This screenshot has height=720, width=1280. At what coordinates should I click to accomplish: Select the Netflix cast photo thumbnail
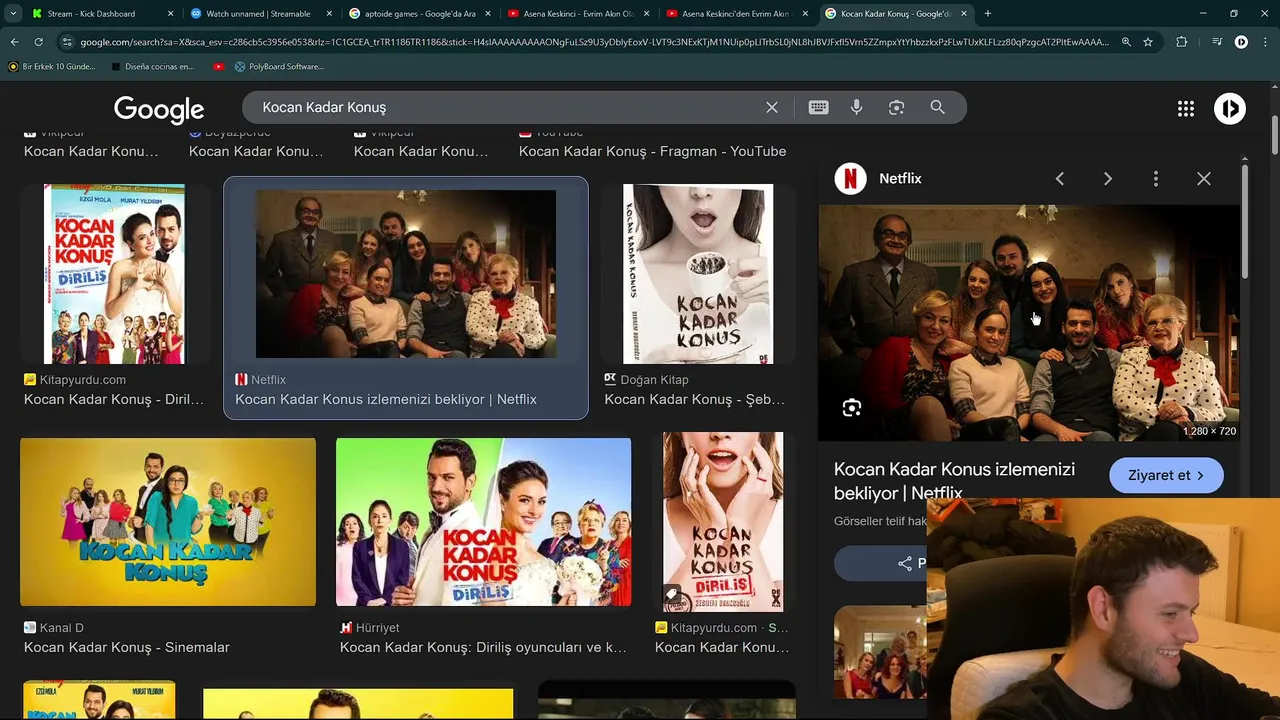tap(406, 274)
